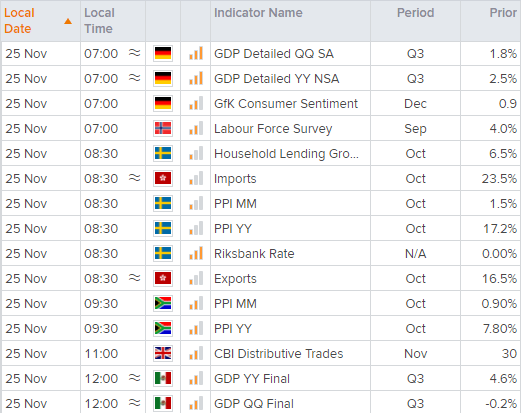Open the GfK Consumer Sentiment indicator
Screen dimensions: 521x413
tap(286, 103)
